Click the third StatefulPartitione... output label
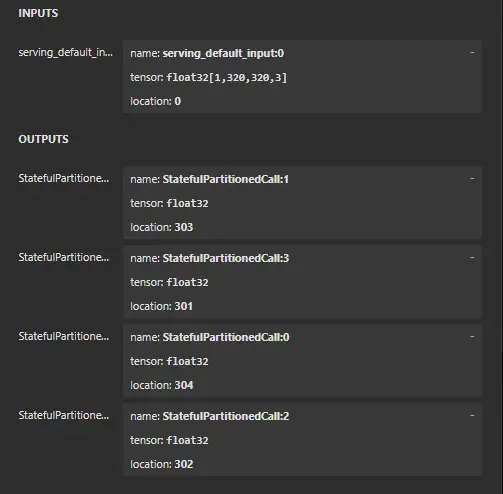The width and height of the screenshot is (503, 494). [x=64, y=336]
